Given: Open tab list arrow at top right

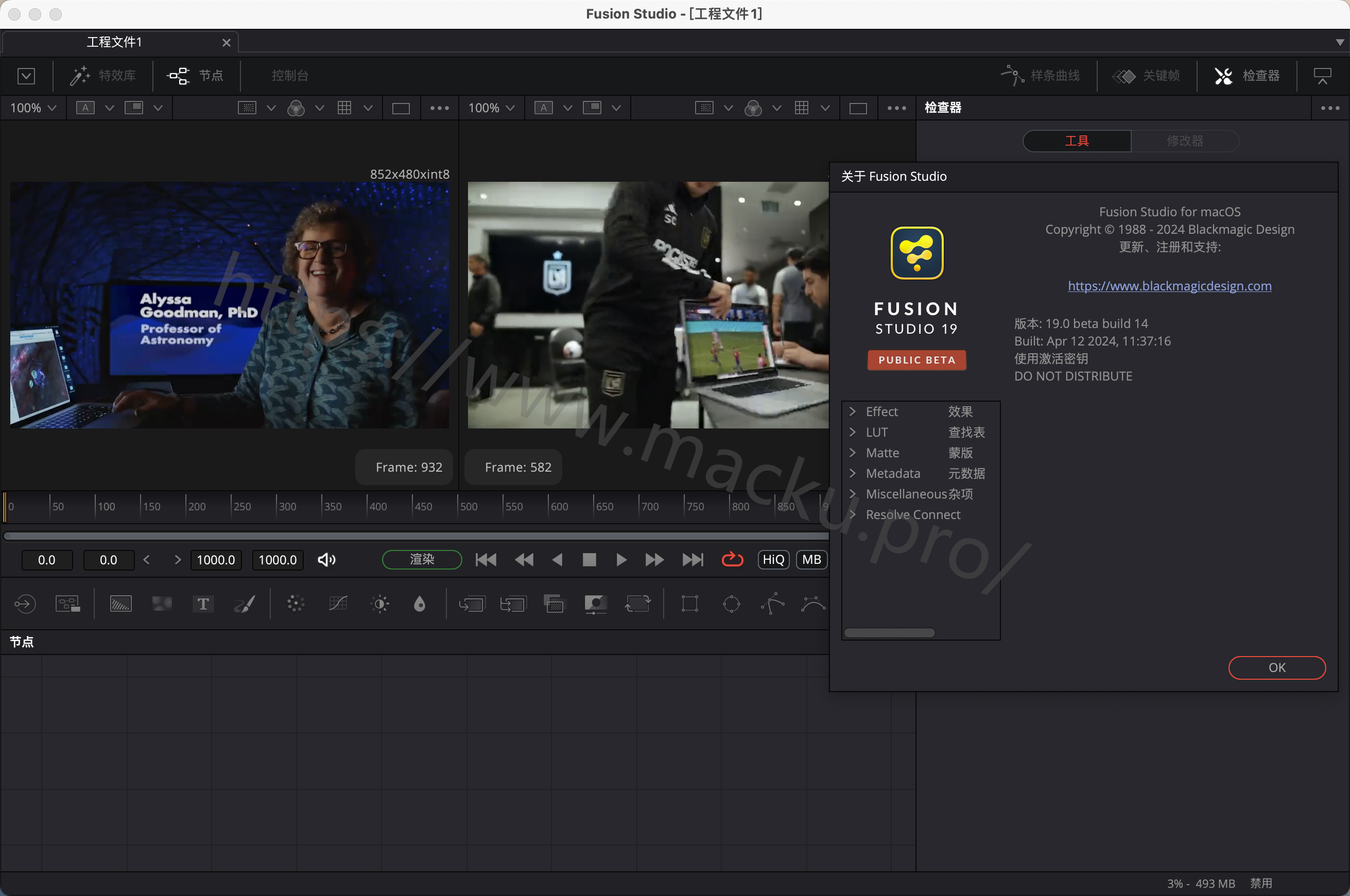Looking at the screenshot, I should pyautogui.click(x=1340, y=42).
